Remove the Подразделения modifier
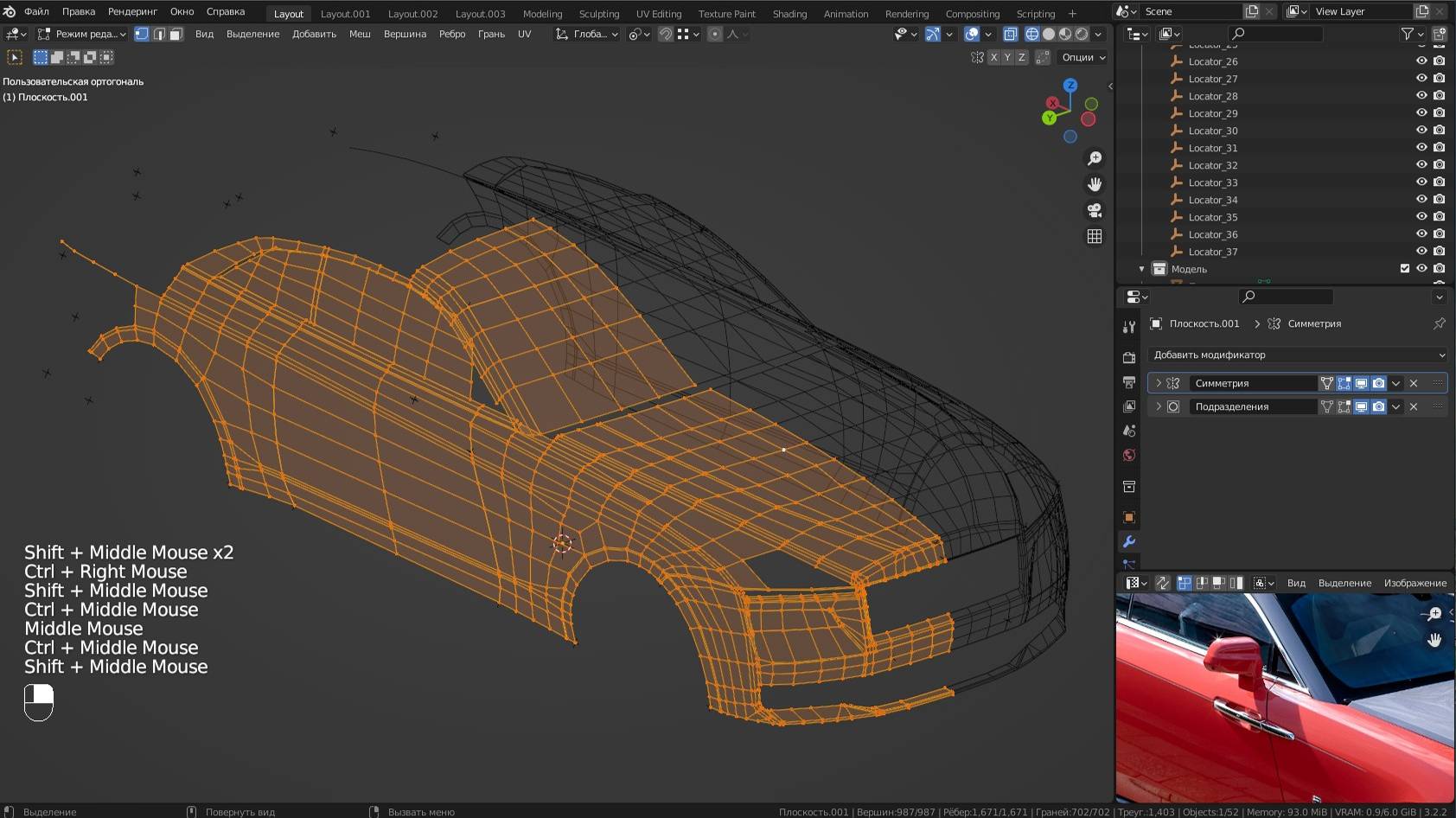 [1414, 406]
